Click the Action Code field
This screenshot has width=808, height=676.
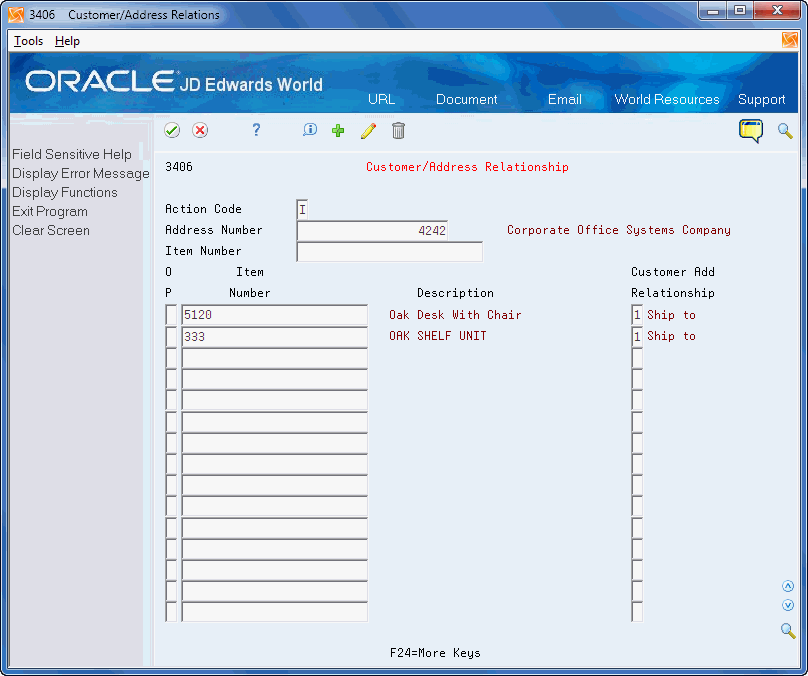coord(302,209)
